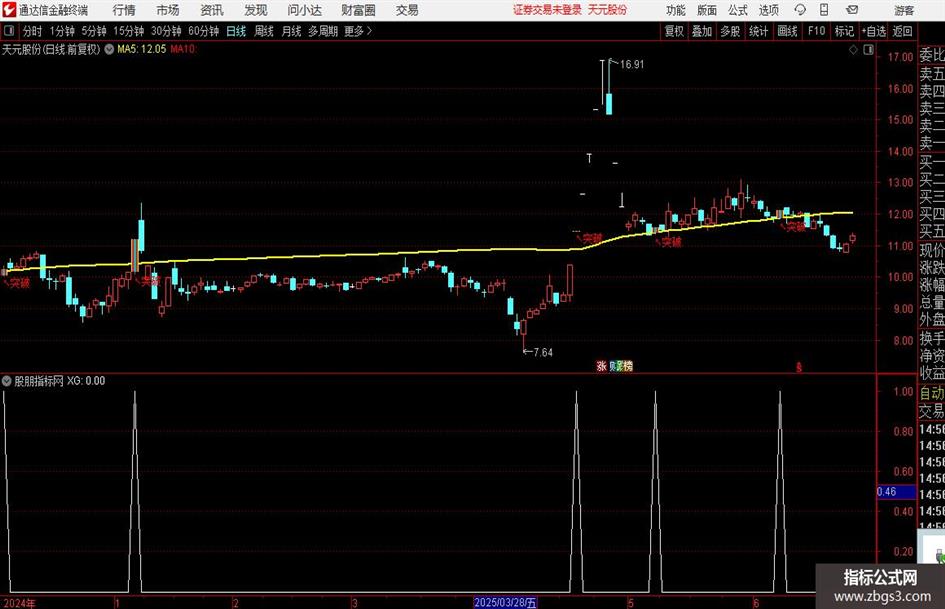
Task: Open the F10 company info button
Action: tap(817, 31)
